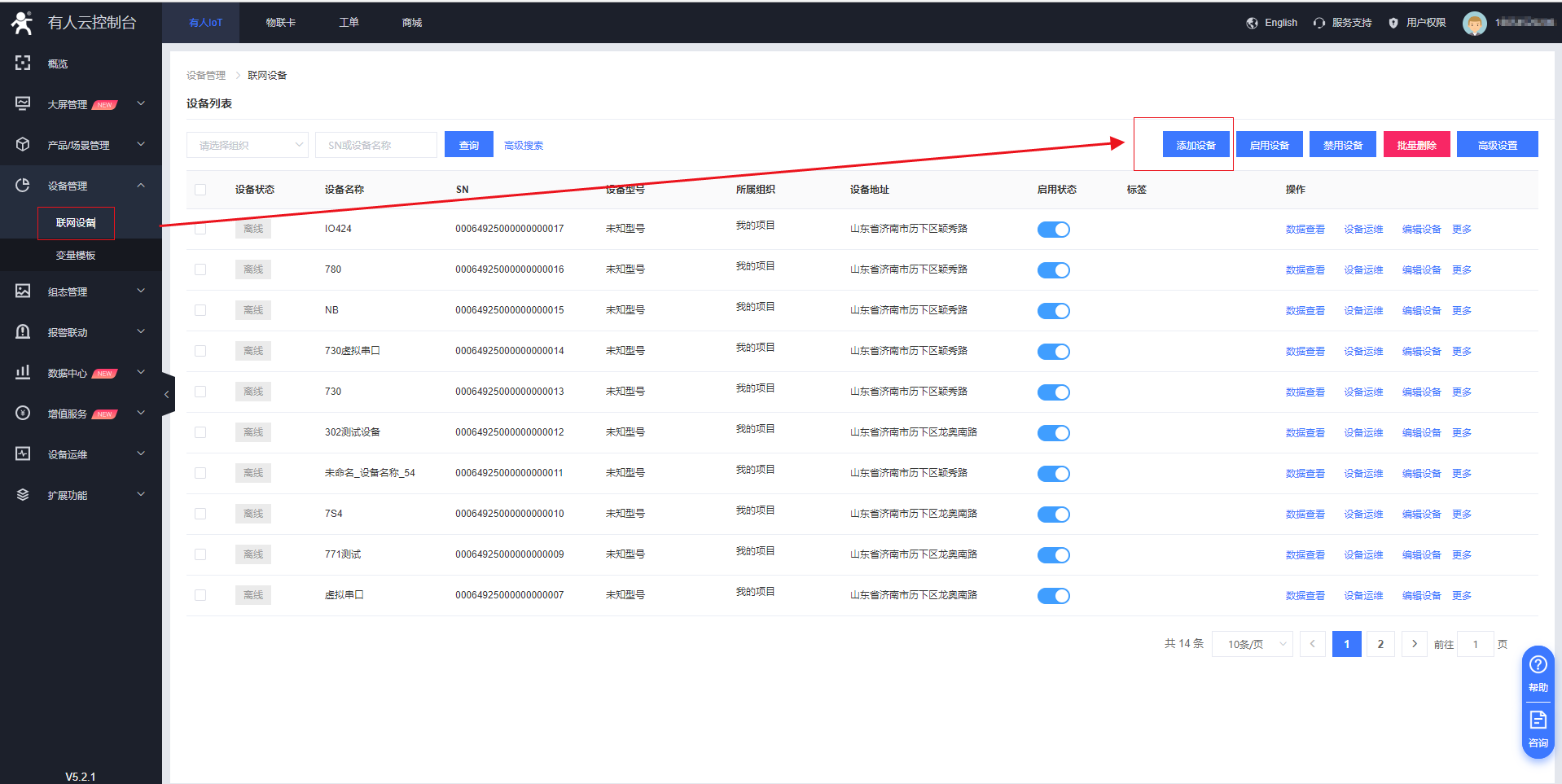Viewport: 1562px width, 784px height.
Task: Click the 大屏管理 screen icon
Action: (x=23, y=104)
